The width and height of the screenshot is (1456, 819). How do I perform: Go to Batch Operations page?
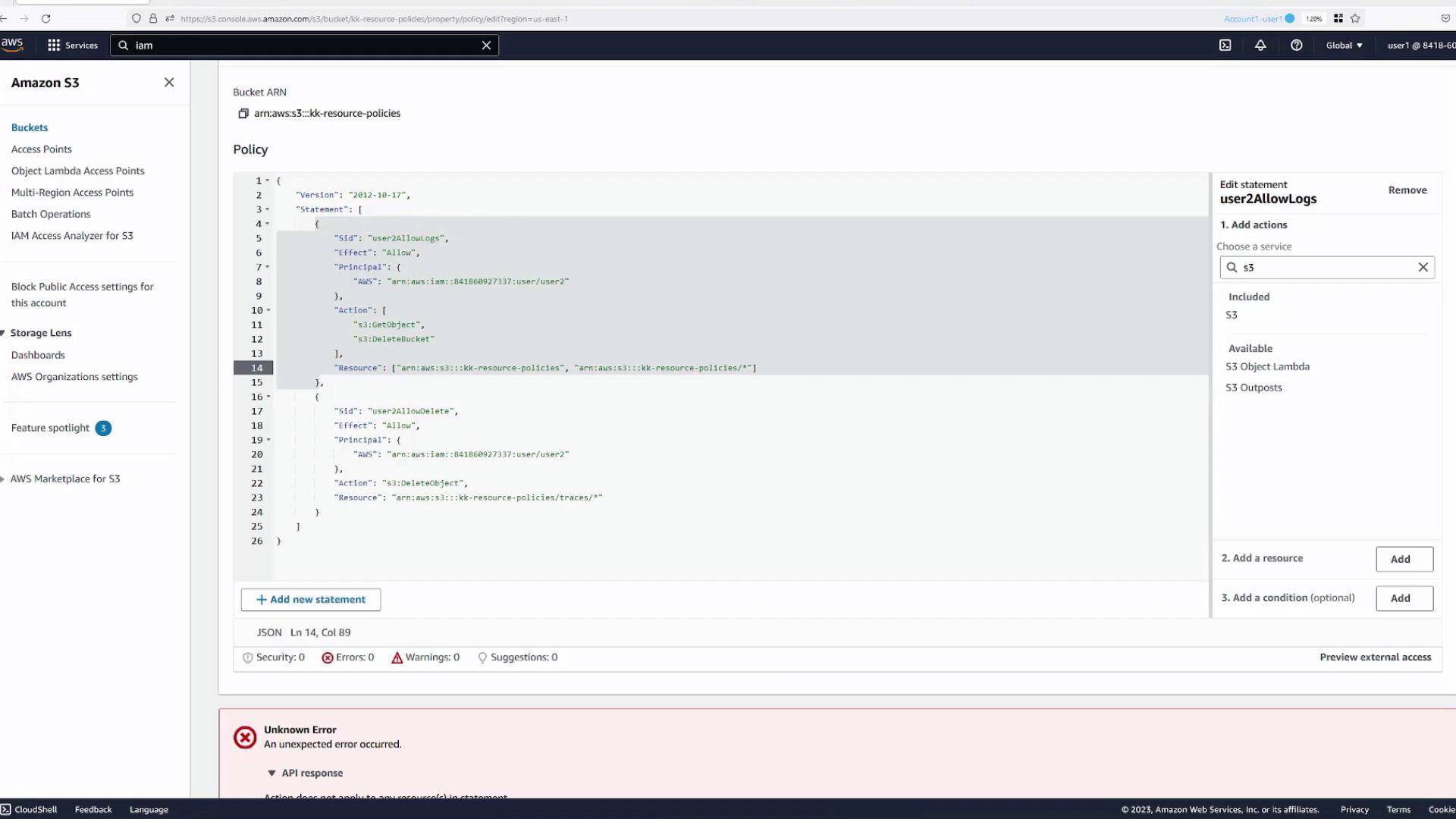(x=51, y=215)
